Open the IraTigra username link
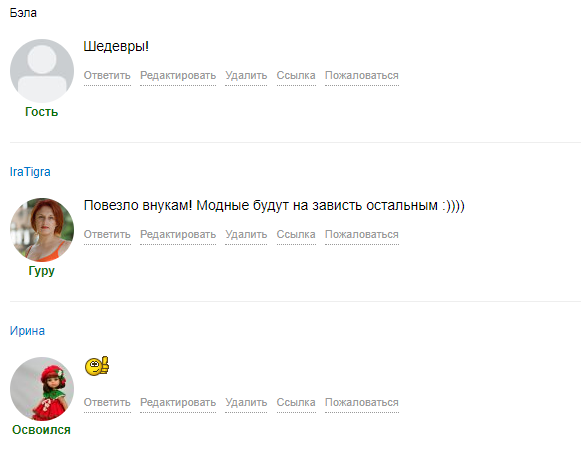581x455 pixels. point(30,172)
